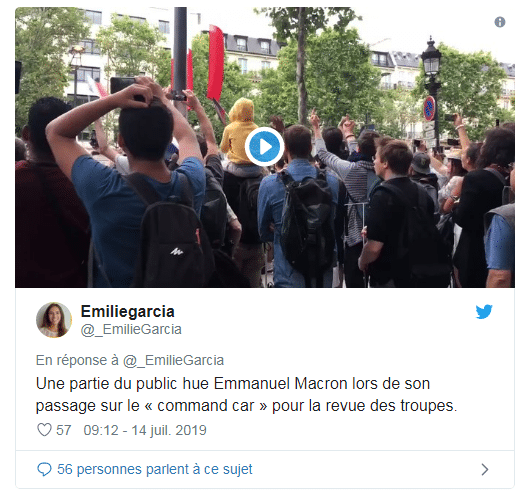Viewport: 524px width, 497px height.
Task: Open "56 personnes parlent à ce sujet"
Action: click(155, 469)
